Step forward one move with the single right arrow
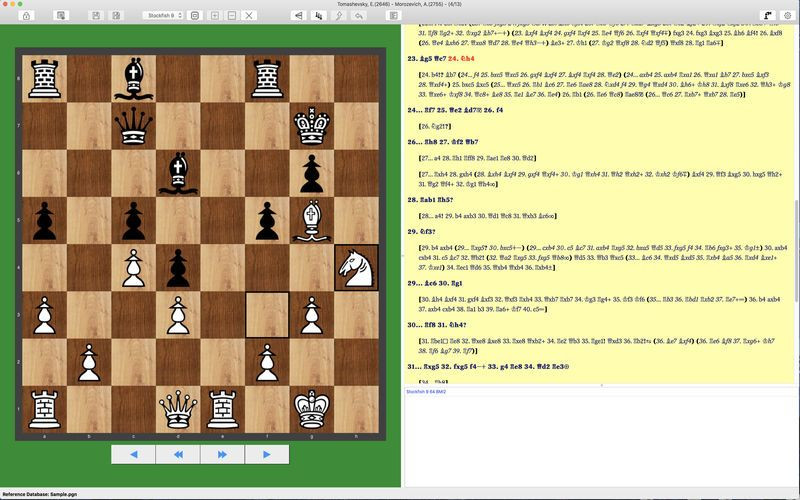 [x=267, y=454]
